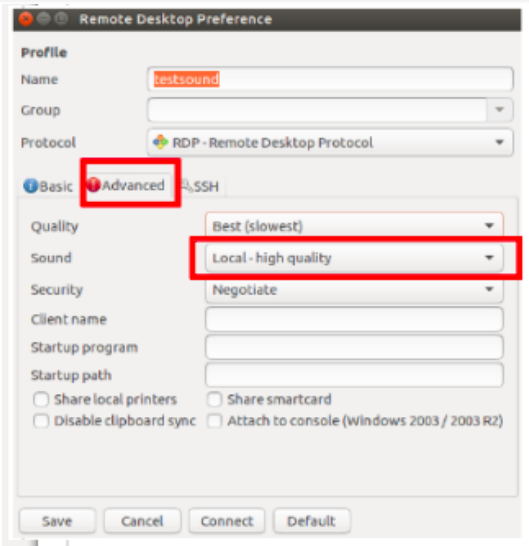529x546 pixels.
Task: Click the Client name input field
Action: [x=354, y=319]
